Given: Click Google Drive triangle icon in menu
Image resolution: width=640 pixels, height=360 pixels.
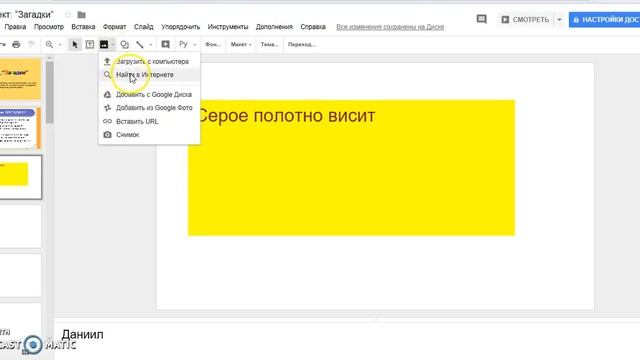Looking at the screenshot, I should 107,94.
